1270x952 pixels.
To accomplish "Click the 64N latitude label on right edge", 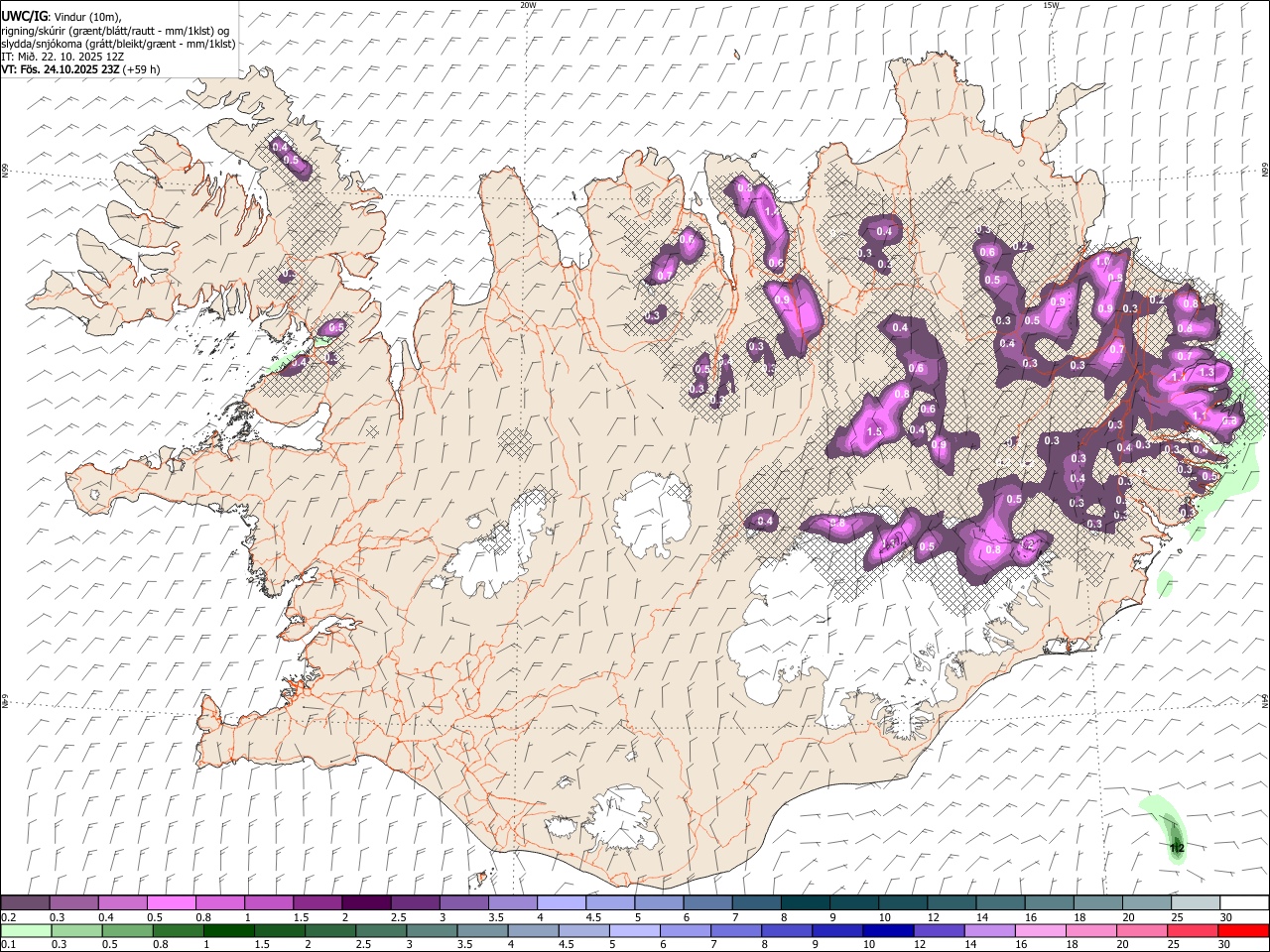I will pyautogui.click(x=1265, y=699).
